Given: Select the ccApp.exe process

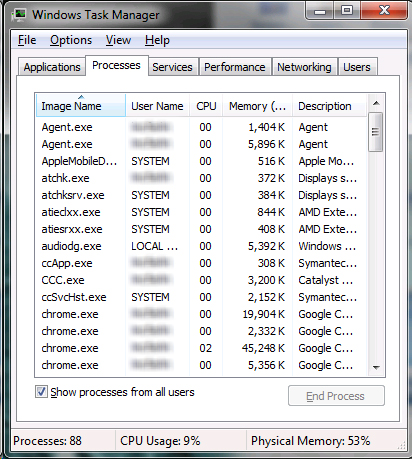Looking at the screenshot, I should point(201,263).
